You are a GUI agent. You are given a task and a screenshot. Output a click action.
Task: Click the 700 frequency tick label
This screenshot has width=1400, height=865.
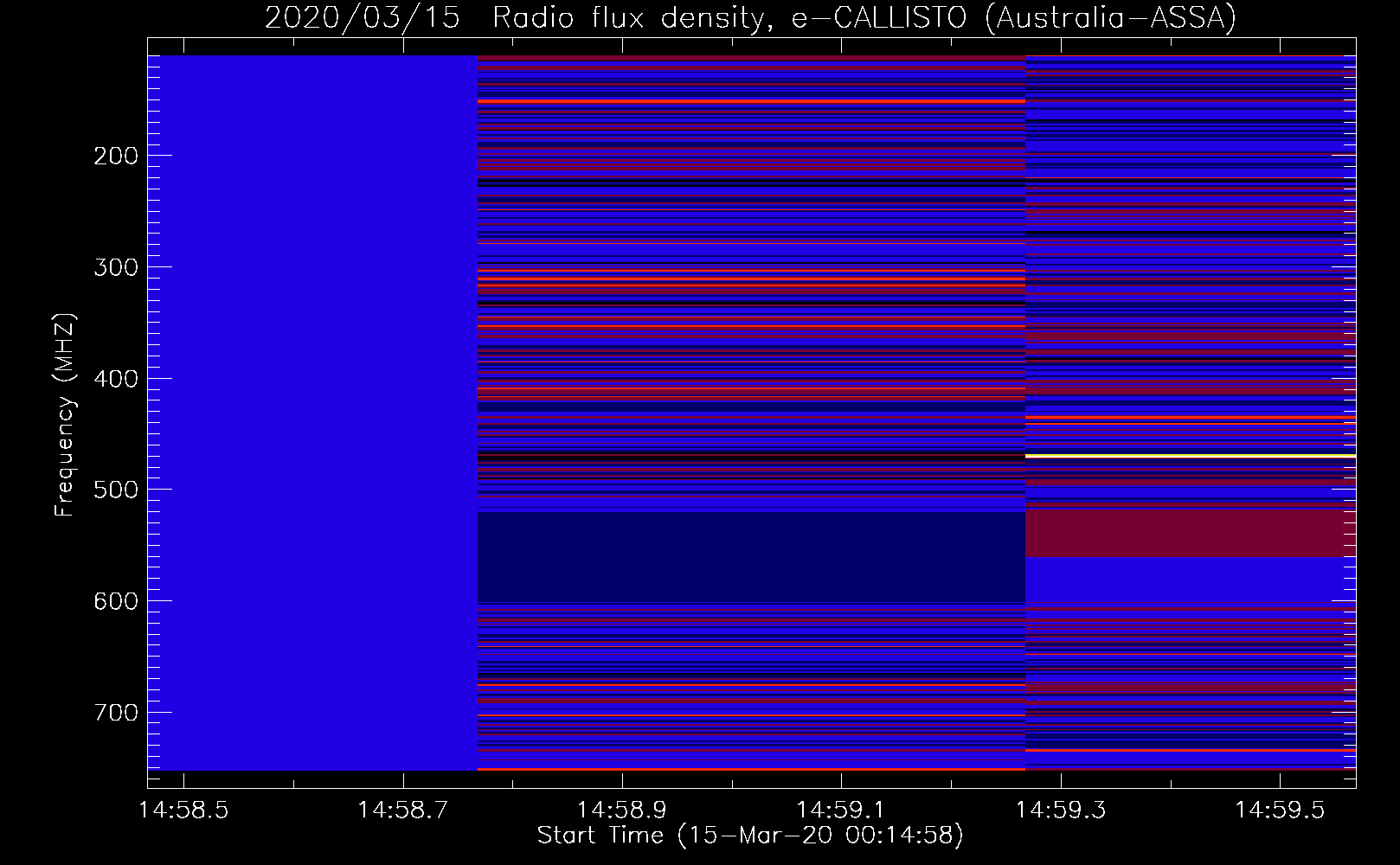click(x=116, y=713)
